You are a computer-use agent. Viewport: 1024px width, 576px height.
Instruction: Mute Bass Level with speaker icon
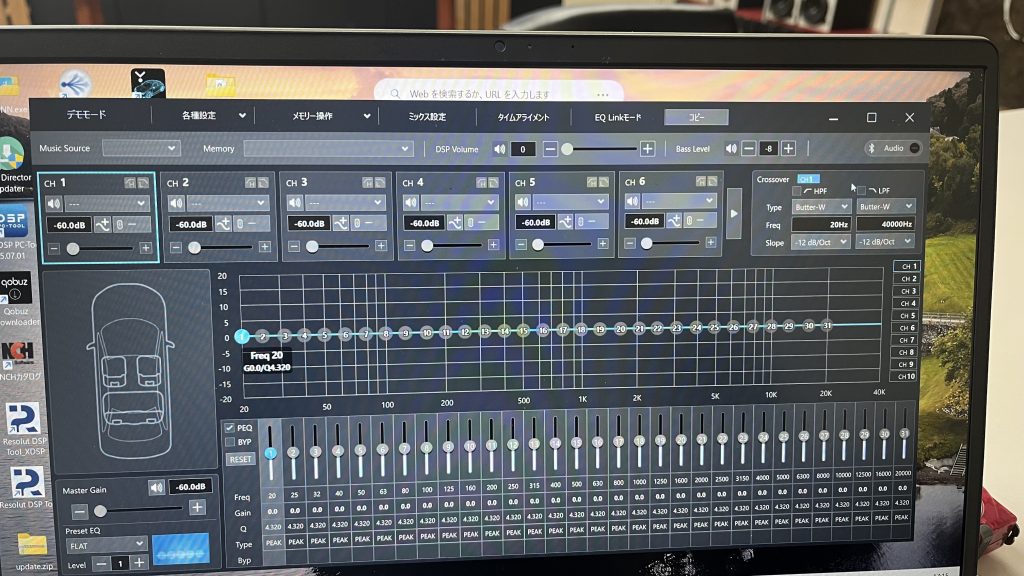[731, 149]
